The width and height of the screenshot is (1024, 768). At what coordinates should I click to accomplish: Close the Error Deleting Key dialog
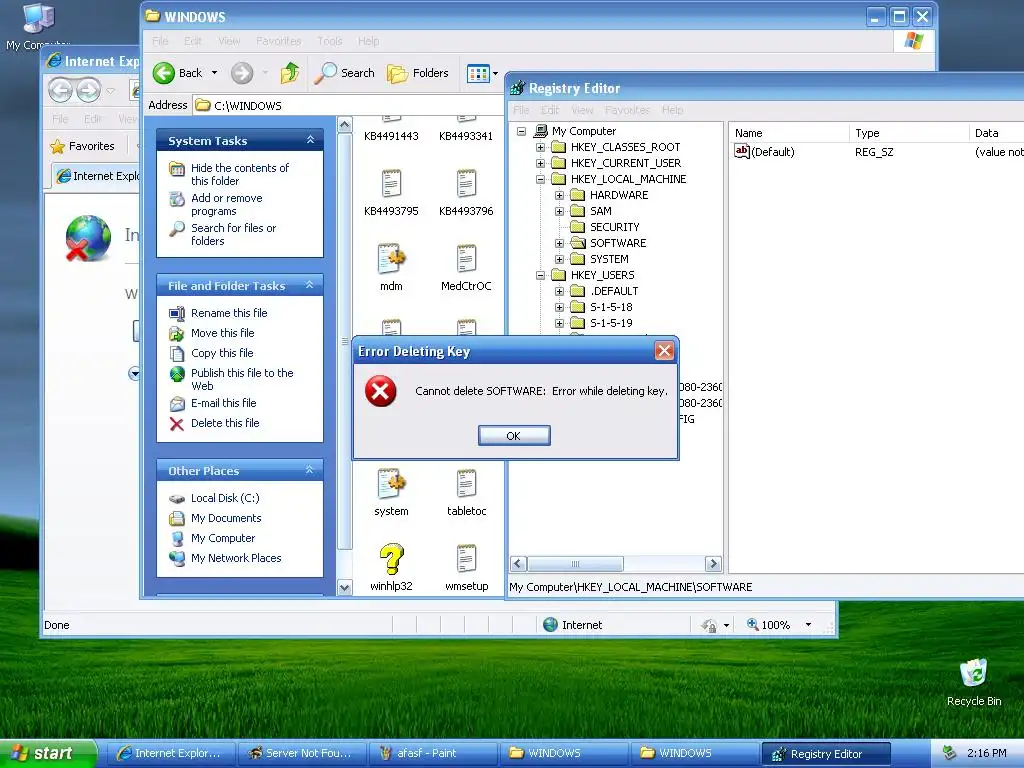pyautogui.click(x=664, y=351)
